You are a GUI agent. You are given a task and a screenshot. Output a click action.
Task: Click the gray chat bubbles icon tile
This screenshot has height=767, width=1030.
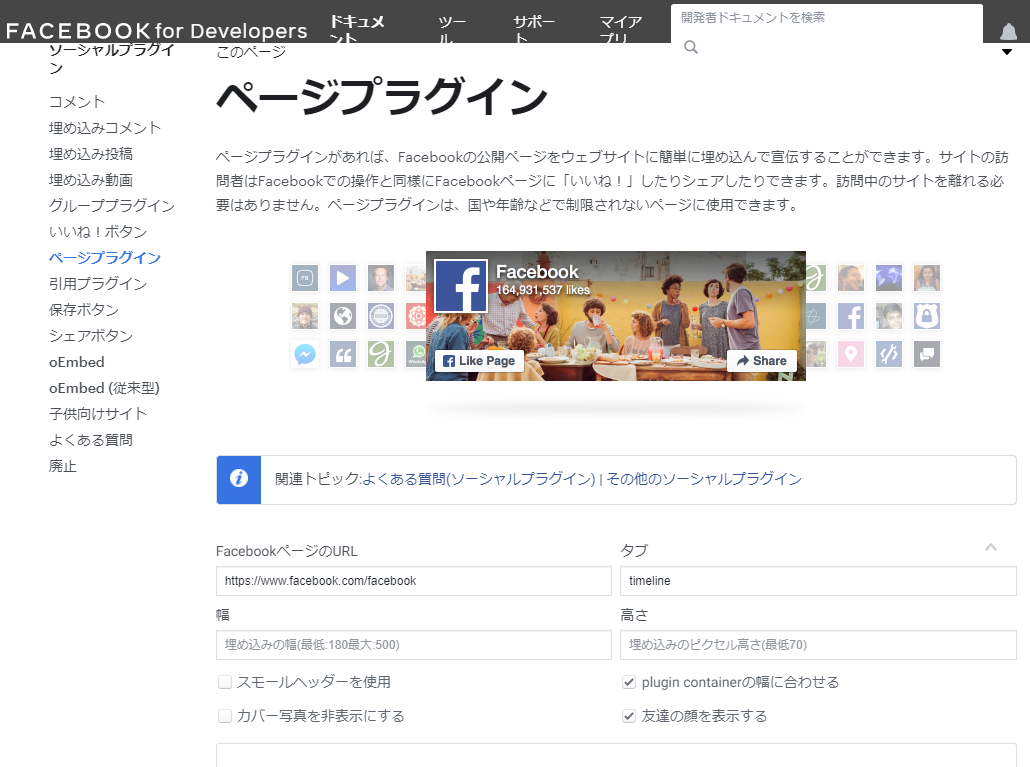(927, 354)
